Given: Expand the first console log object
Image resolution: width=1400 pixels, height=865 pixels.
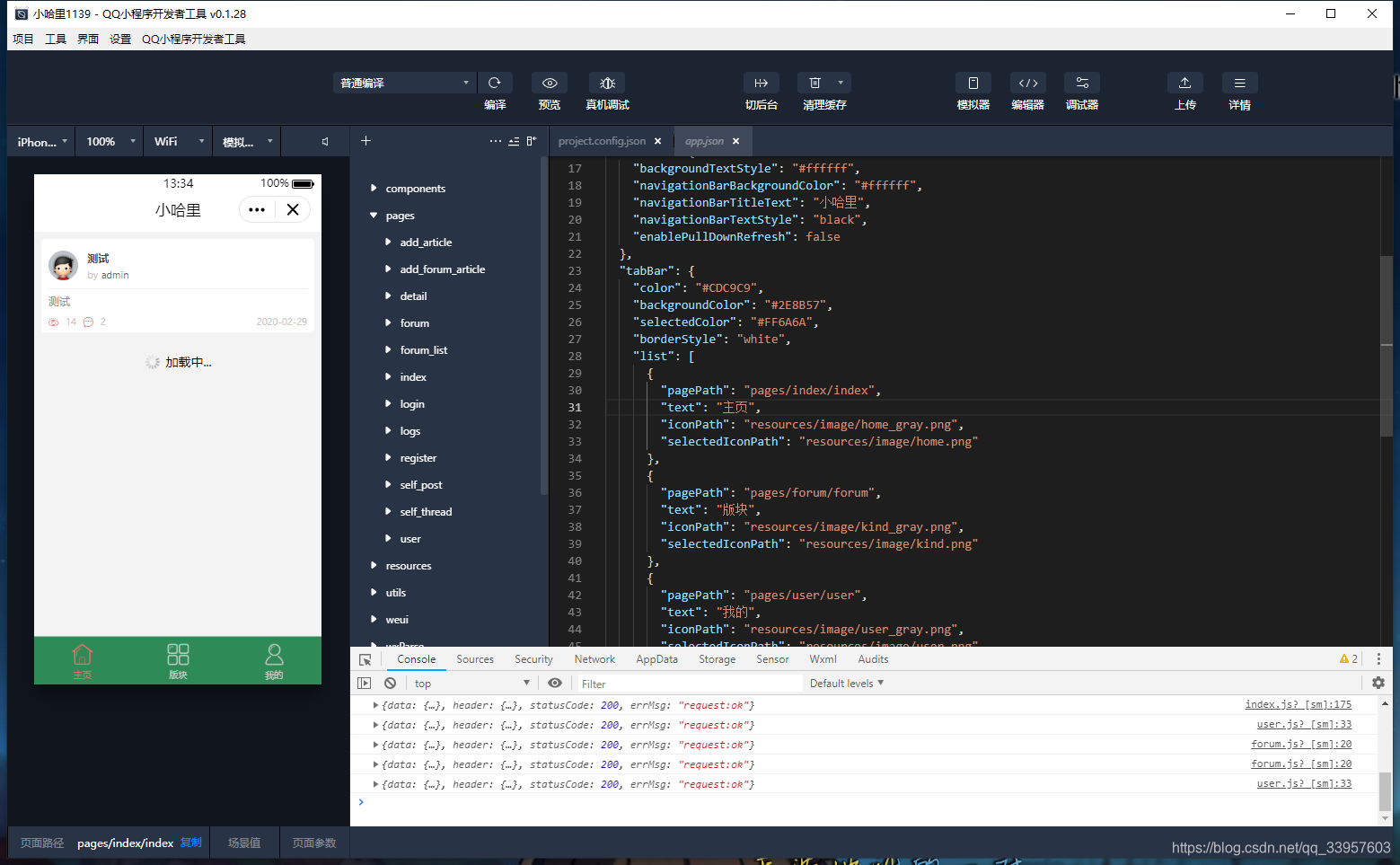Looking at the screenshot, I should click(x=375, y=705).
